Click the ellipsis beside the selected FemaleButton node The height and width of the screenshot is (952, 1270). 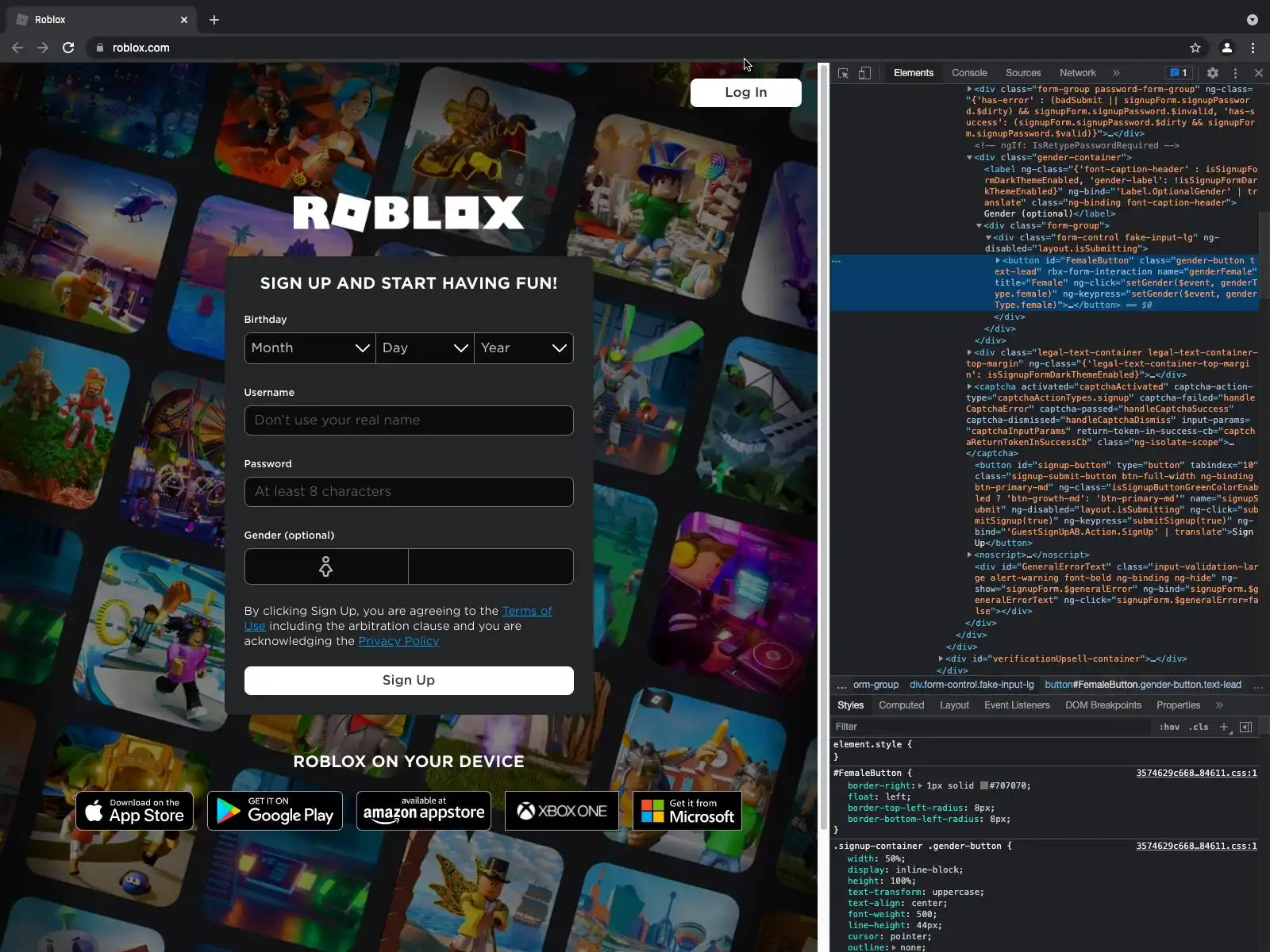coord(836,261)
